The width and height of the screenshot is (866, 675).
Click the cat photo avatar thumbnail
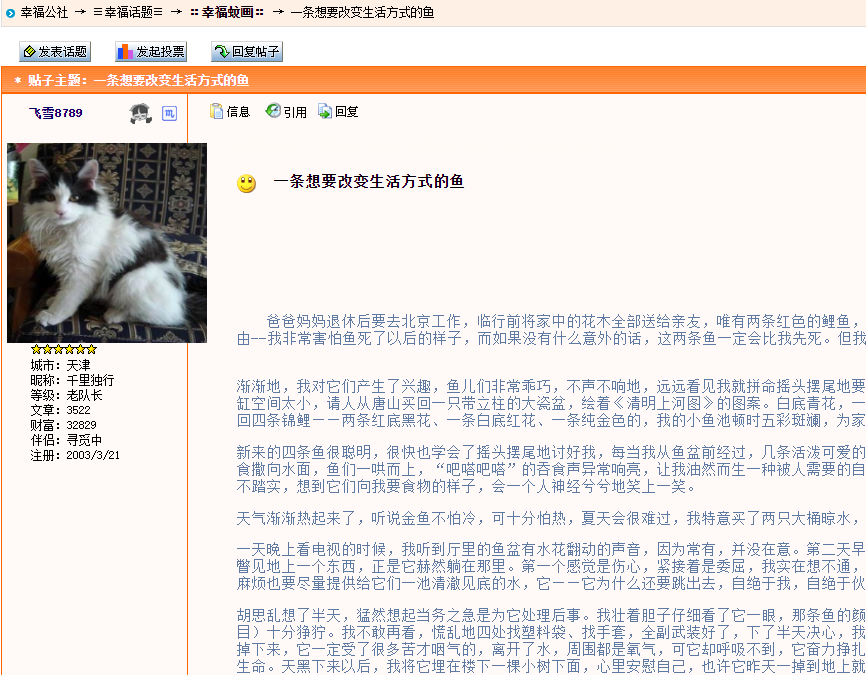(x=107, y=242)
